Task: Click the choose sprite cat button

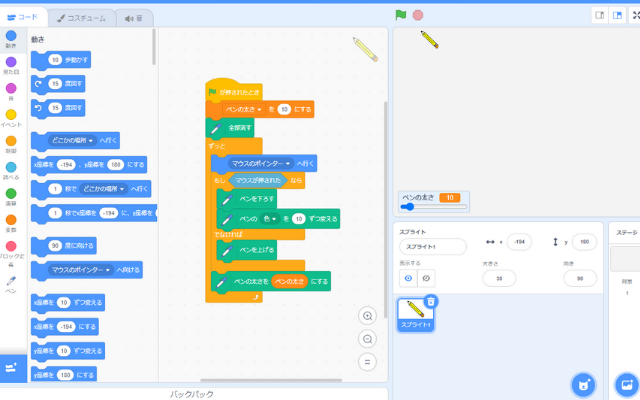Action: click(x=583, y=384)
